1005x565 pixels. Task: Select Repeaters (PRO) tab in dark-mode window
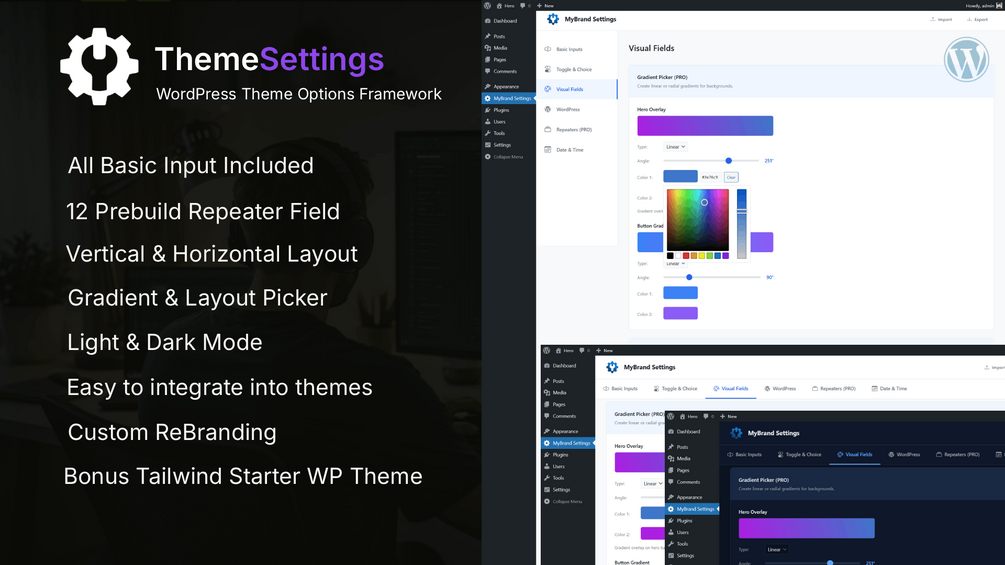(x=958, y=454)
